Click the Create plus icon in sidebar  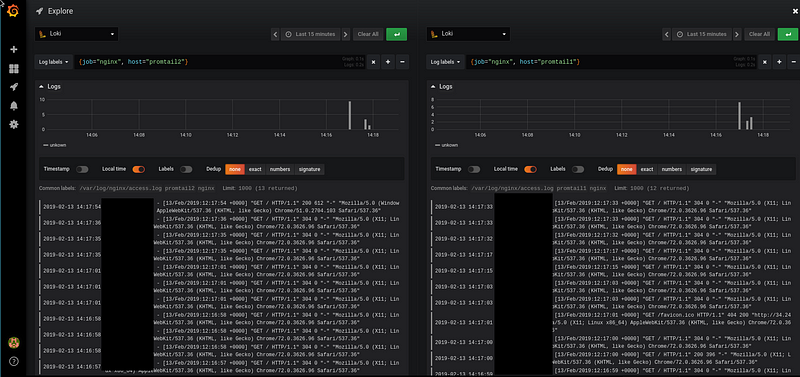14,49
